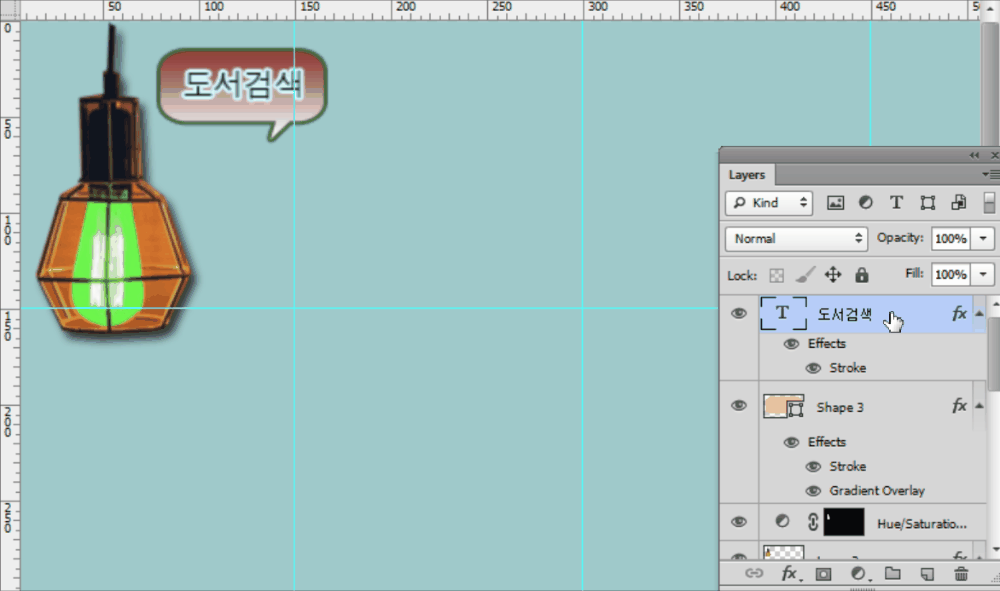
Task: Click the T thumbnail of the text layer
Action: [x=783, y=313]
